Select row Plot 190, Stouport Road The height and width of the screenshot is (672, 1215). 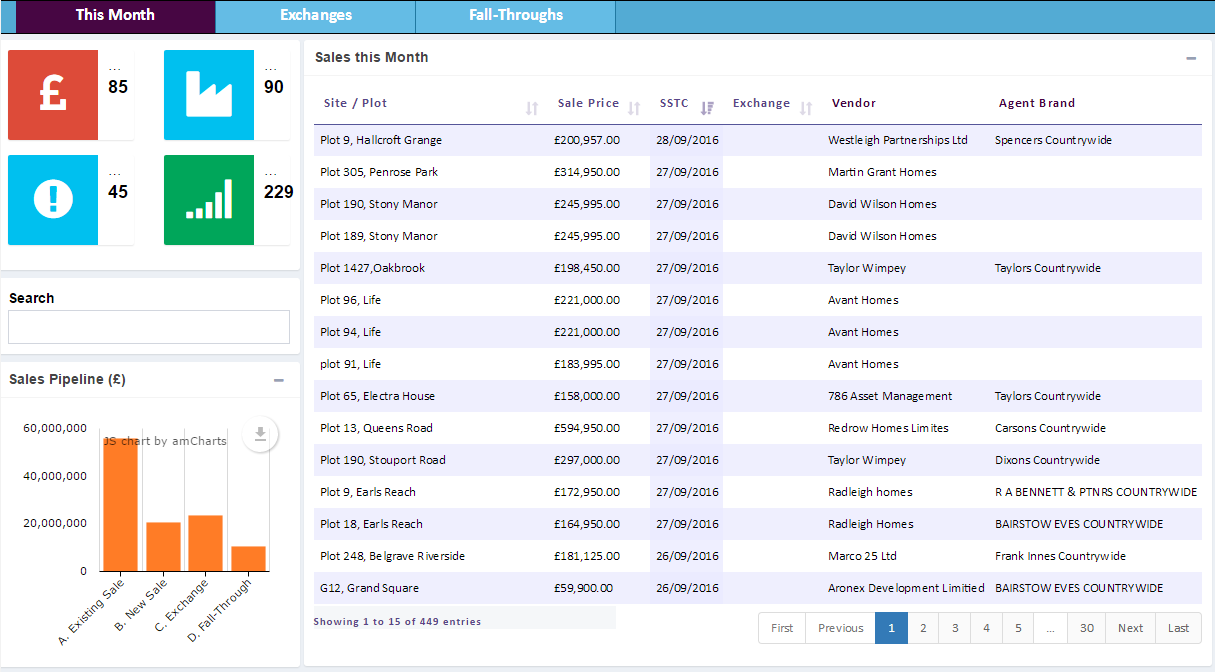tap(758, 460)
